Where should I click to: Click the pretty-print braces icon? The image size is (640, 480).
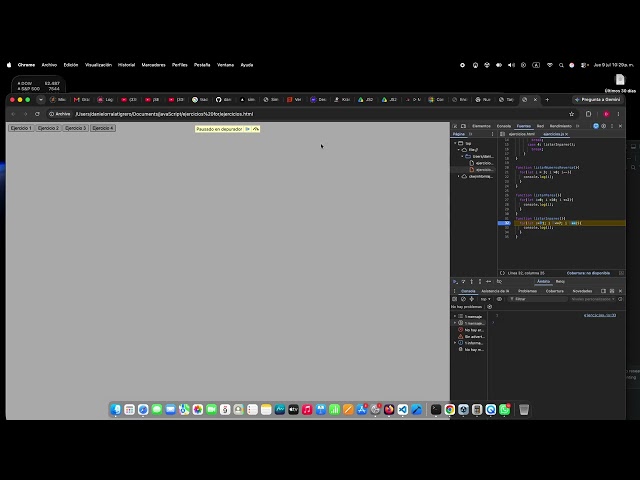point(502,273)
